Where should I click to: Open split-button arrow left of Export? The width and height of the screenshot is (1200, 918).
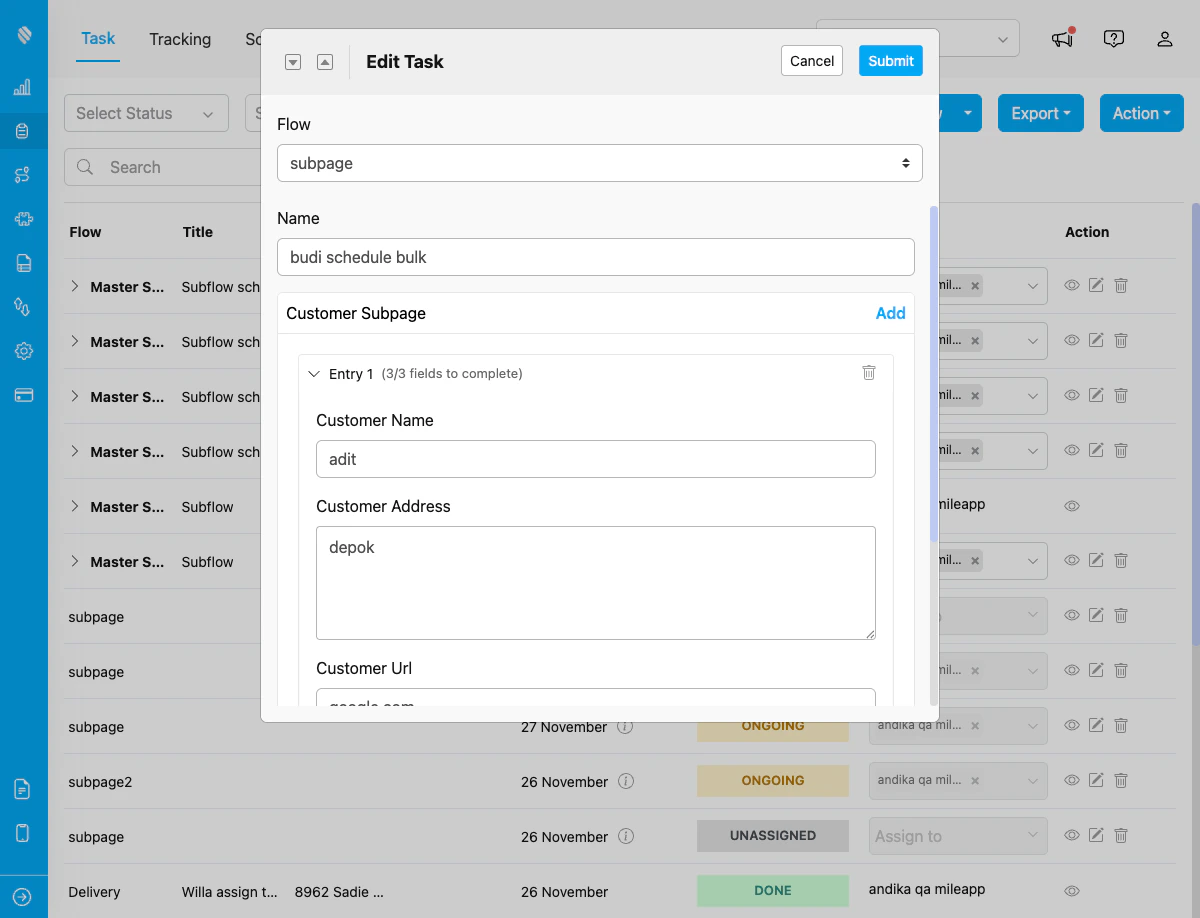(967, 113)
